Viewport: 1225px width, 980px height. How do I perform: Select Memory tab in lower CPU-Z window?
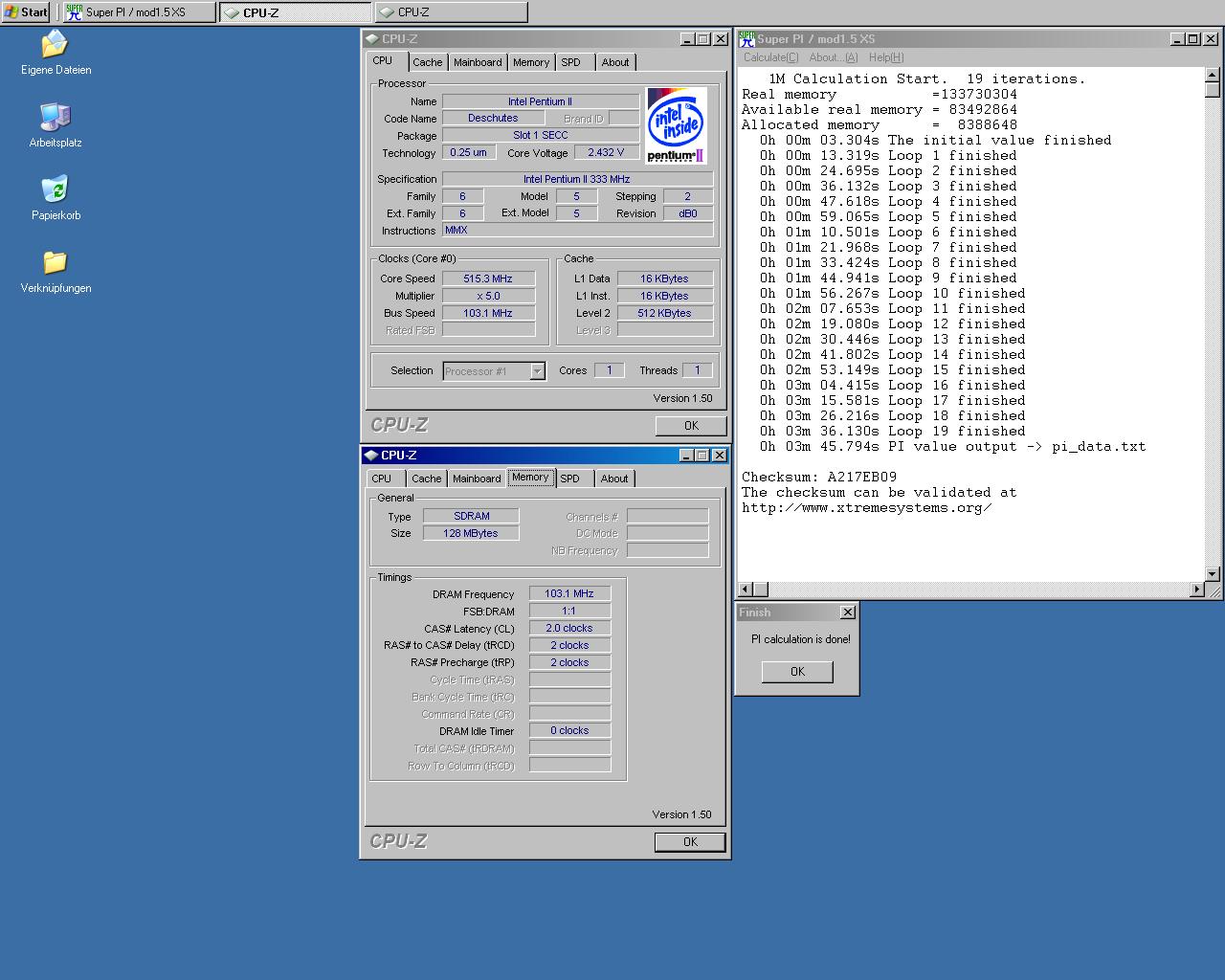point(530,477)
